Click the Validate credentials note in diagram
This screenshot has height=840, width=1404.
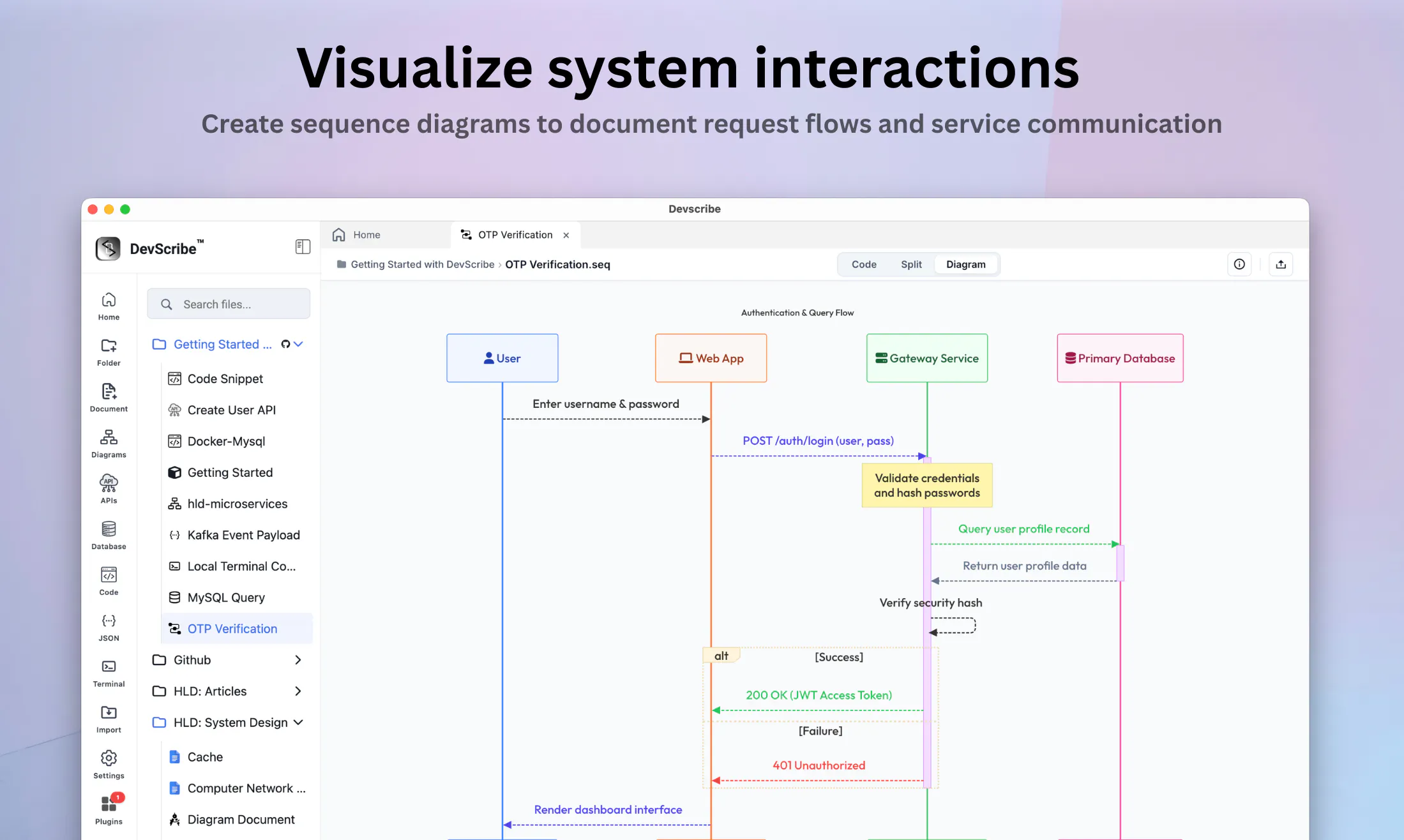coord(927,485)
